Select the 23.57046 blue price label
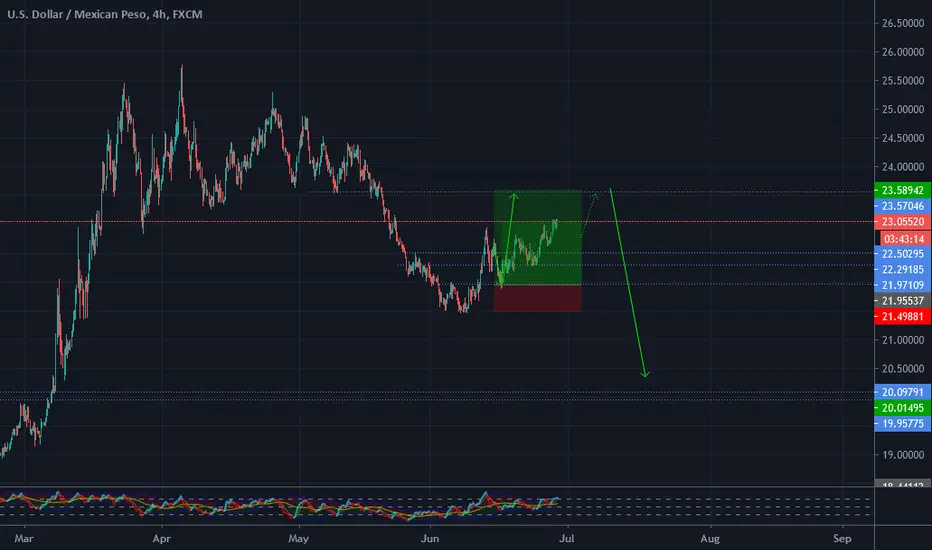 coord(902,206)
